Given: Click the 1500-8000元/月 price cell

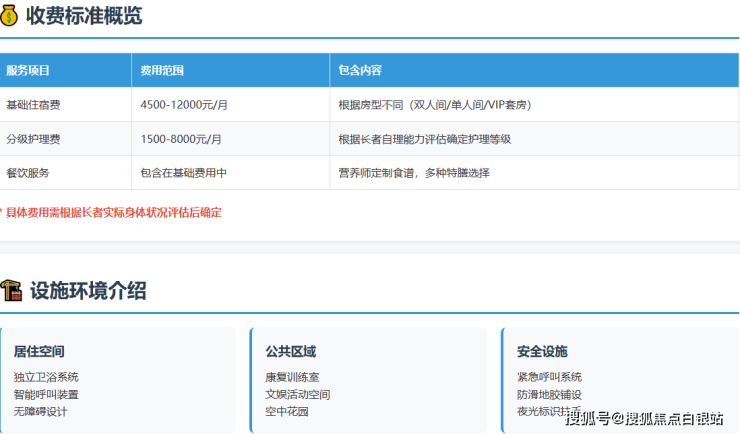Looking at the screenshot, I should coord(181,139).
